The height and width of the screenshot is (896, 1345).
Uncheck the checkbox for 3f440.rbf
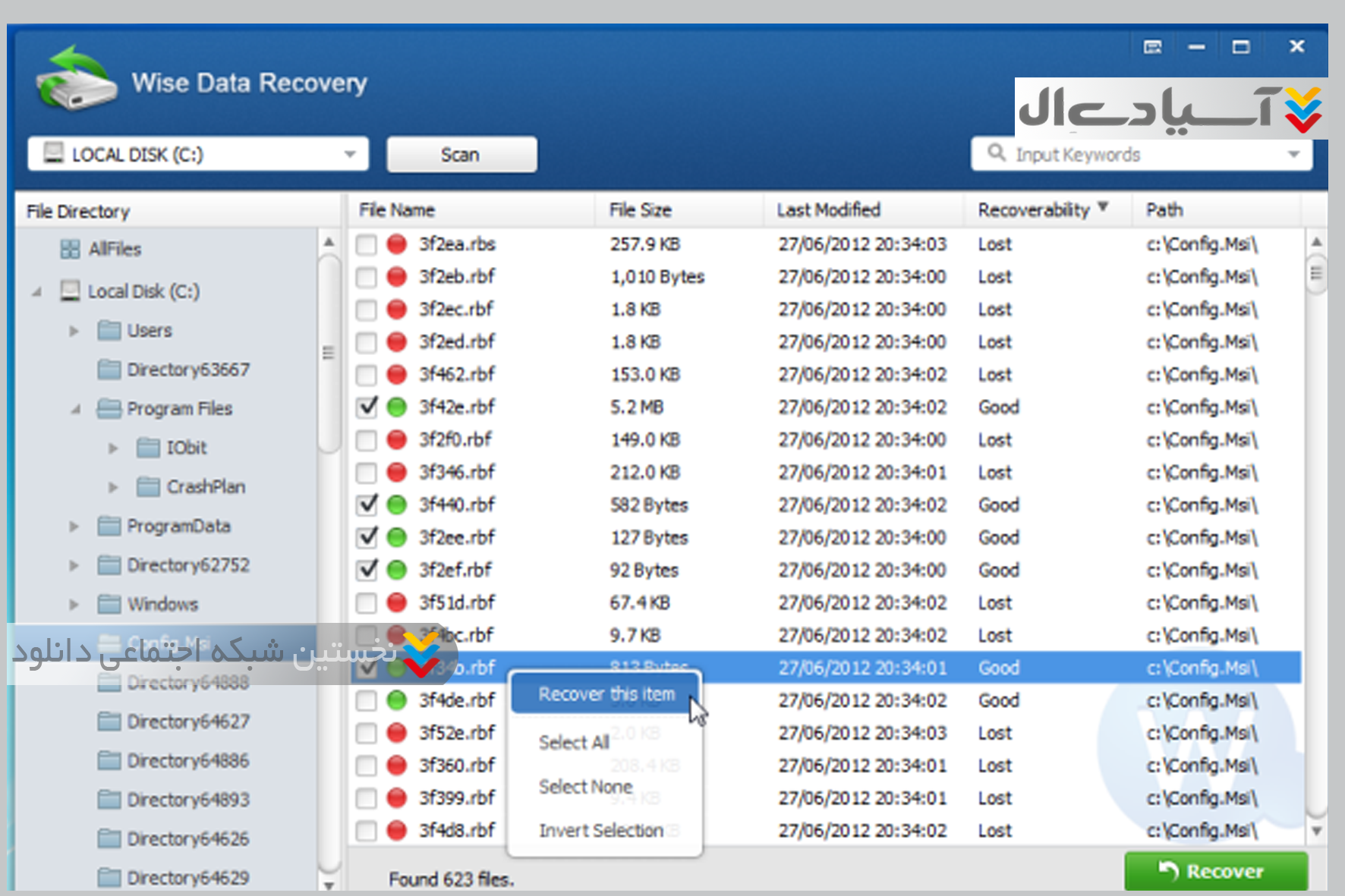(x=367, y=505)
